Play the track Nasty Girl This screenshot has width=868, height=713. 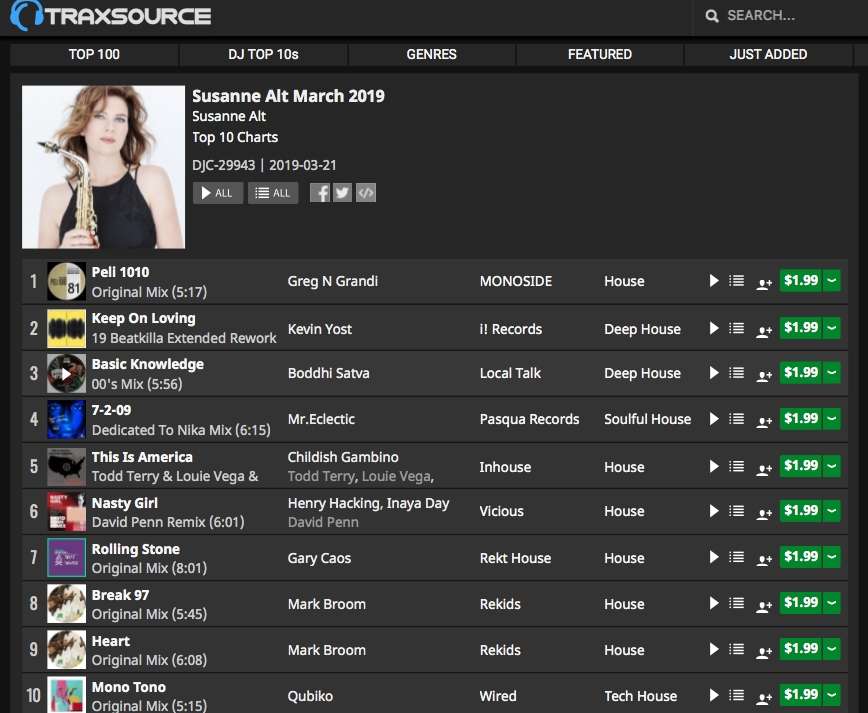[714, 510]
